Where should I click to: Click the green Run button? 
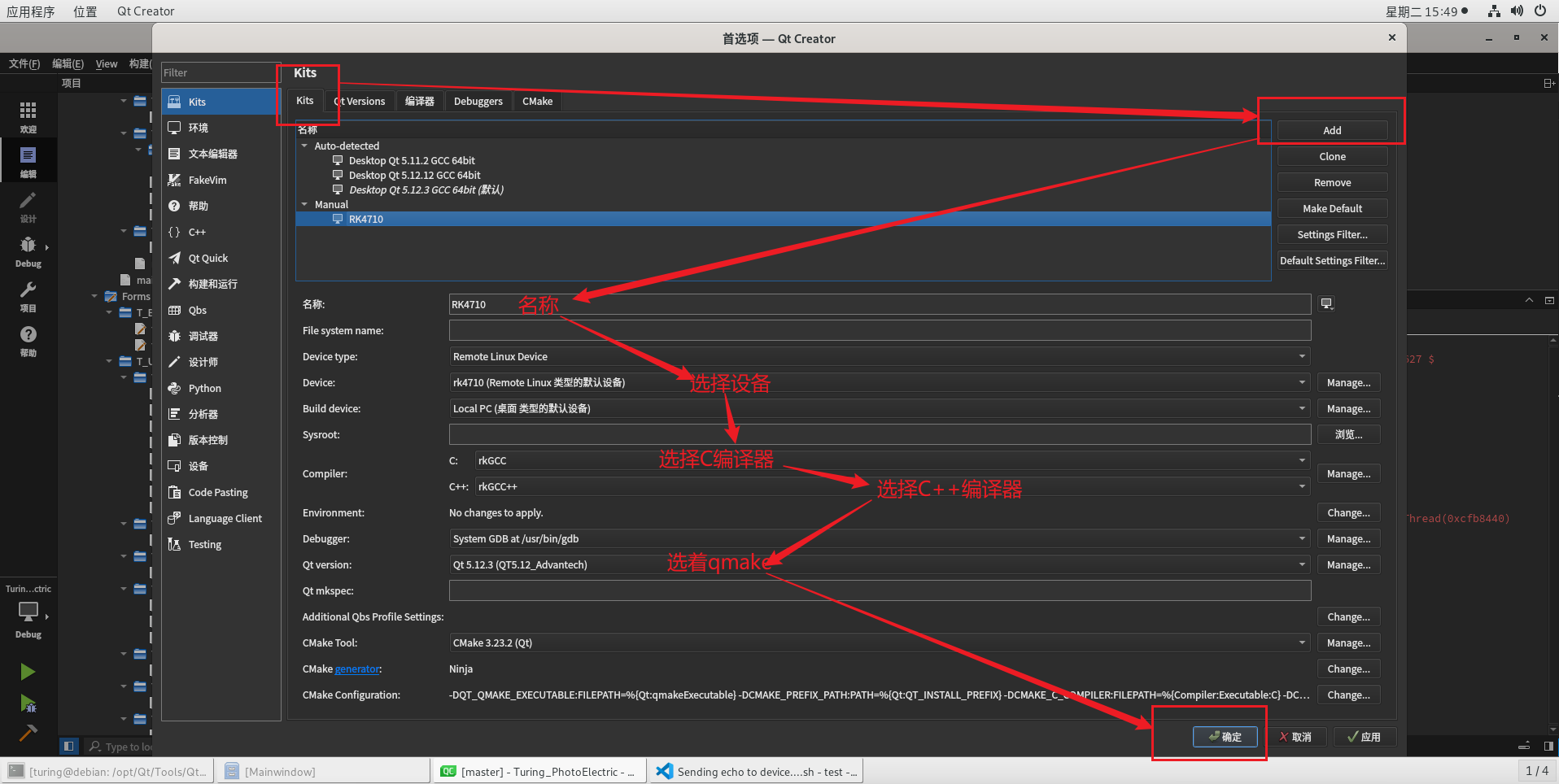point(28,672)
